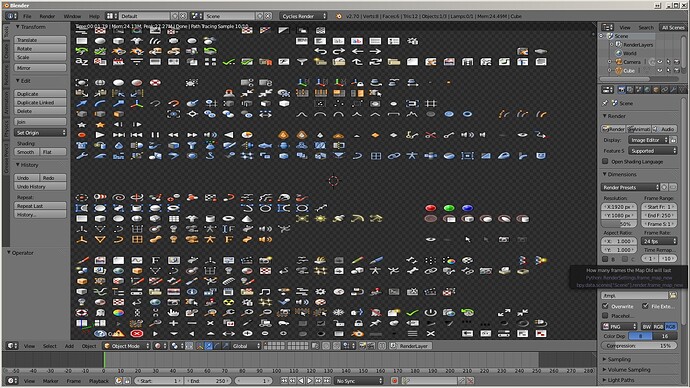Click the Duplicate Linked button
The image size is (690, 388).
click(x=40, y=102)
